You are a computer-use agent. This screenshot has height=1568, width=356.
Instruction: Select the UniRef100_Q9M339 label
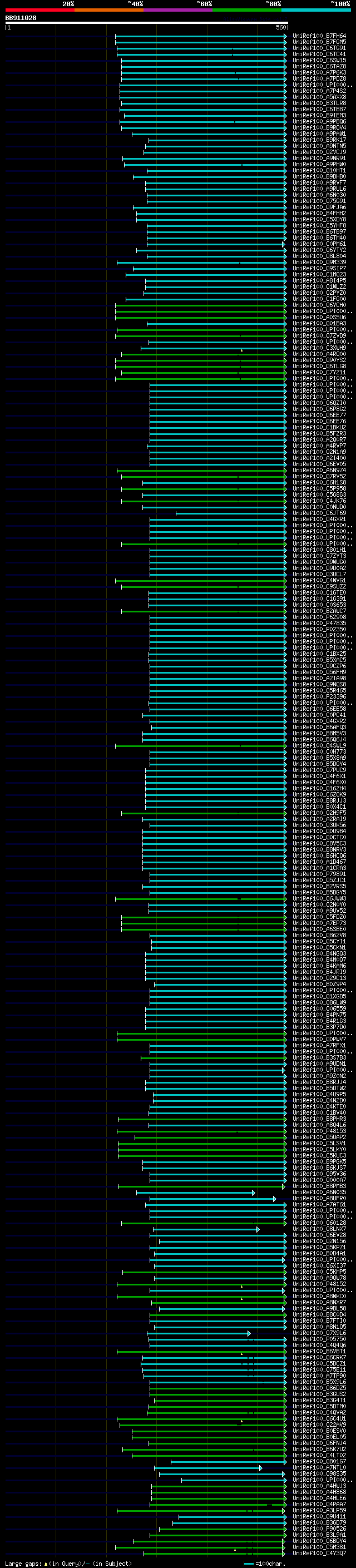(x=319, y=263)
